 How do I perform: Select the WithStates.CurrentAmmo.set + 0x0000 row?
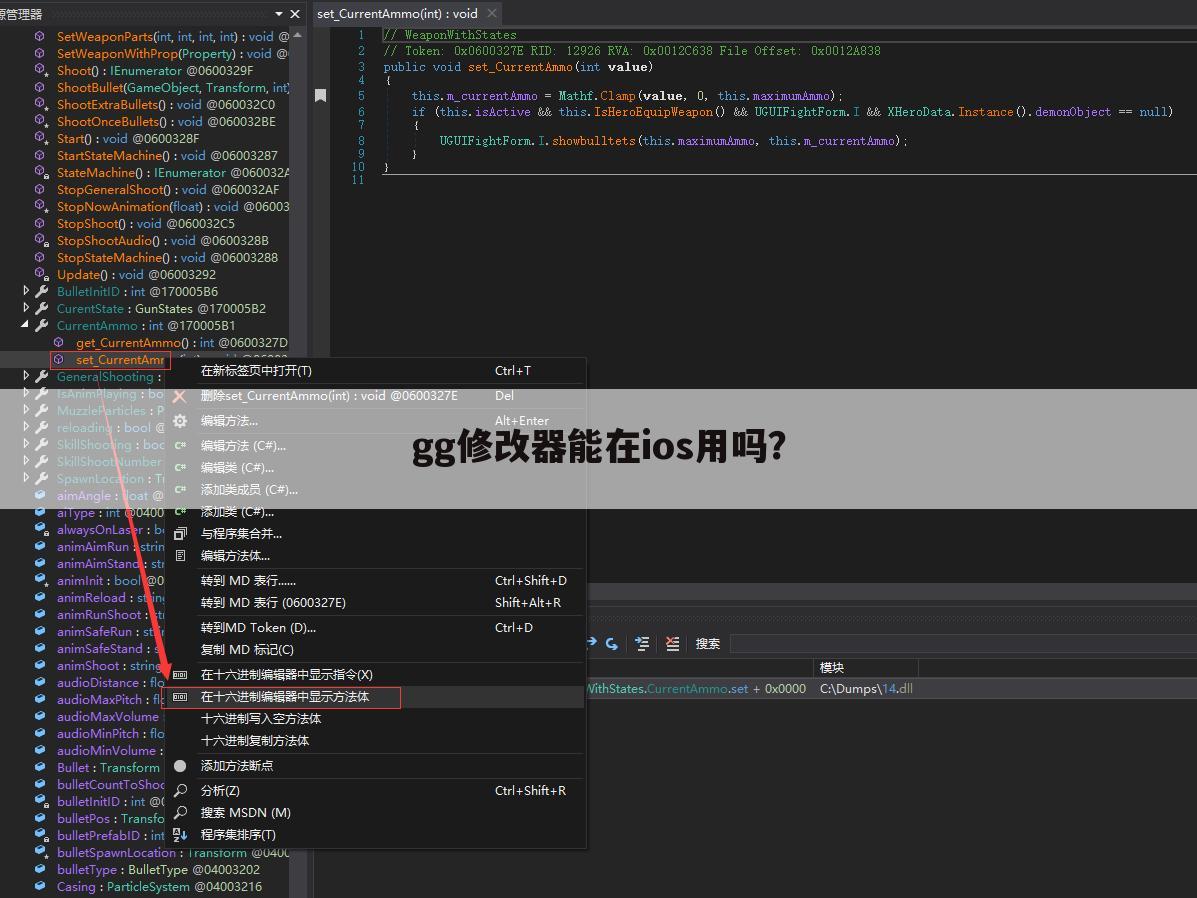(696, 689)
